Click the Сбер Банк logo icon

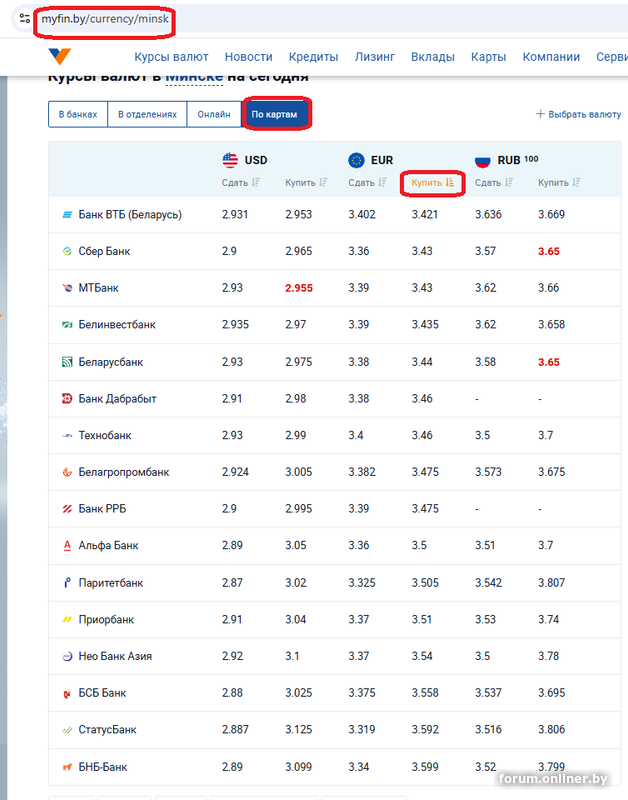[x=67, y=251]
